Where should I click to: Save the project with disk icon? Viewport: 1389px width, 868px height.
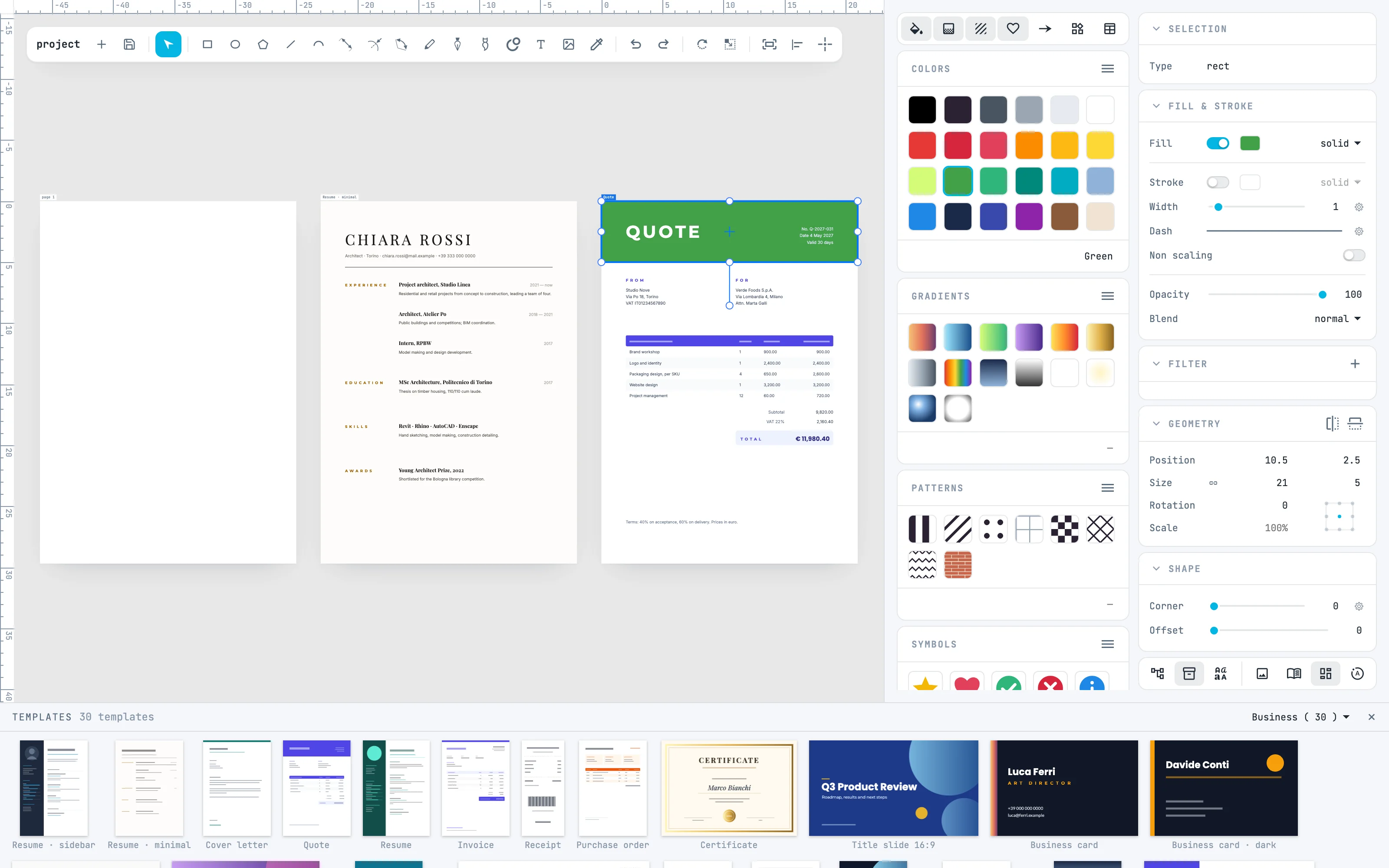(x=129, y=44)
